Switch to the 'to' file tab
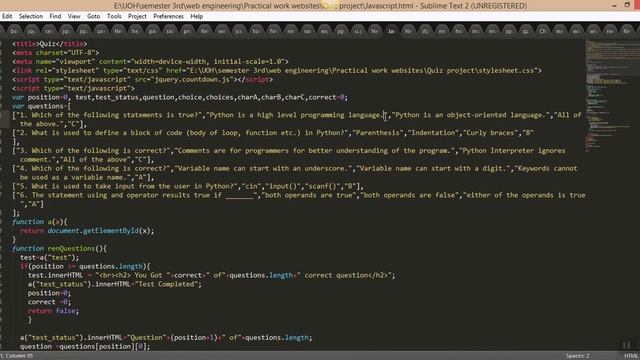The width and height of the screenshot is (640, 360). 256,31
